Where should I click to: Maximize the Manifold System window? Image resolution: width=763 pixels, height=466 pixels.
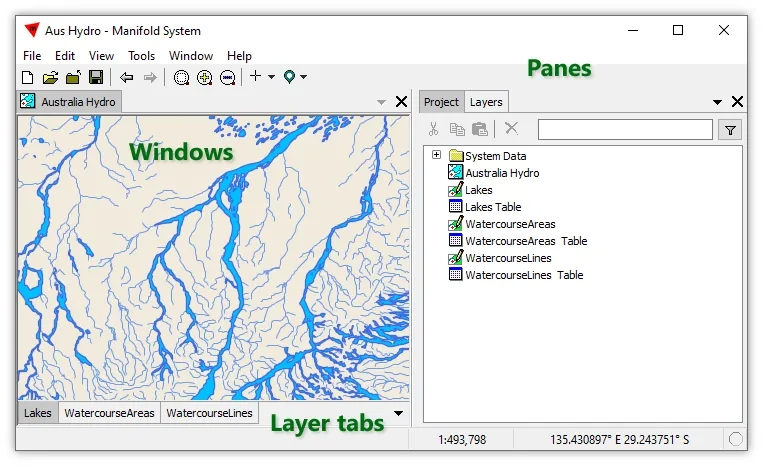678,30
